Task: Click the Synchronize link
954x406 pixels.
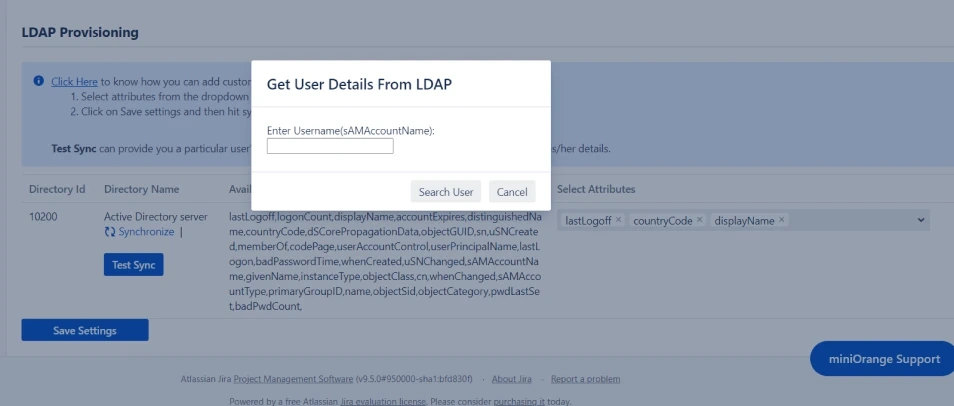Action: 146,232
